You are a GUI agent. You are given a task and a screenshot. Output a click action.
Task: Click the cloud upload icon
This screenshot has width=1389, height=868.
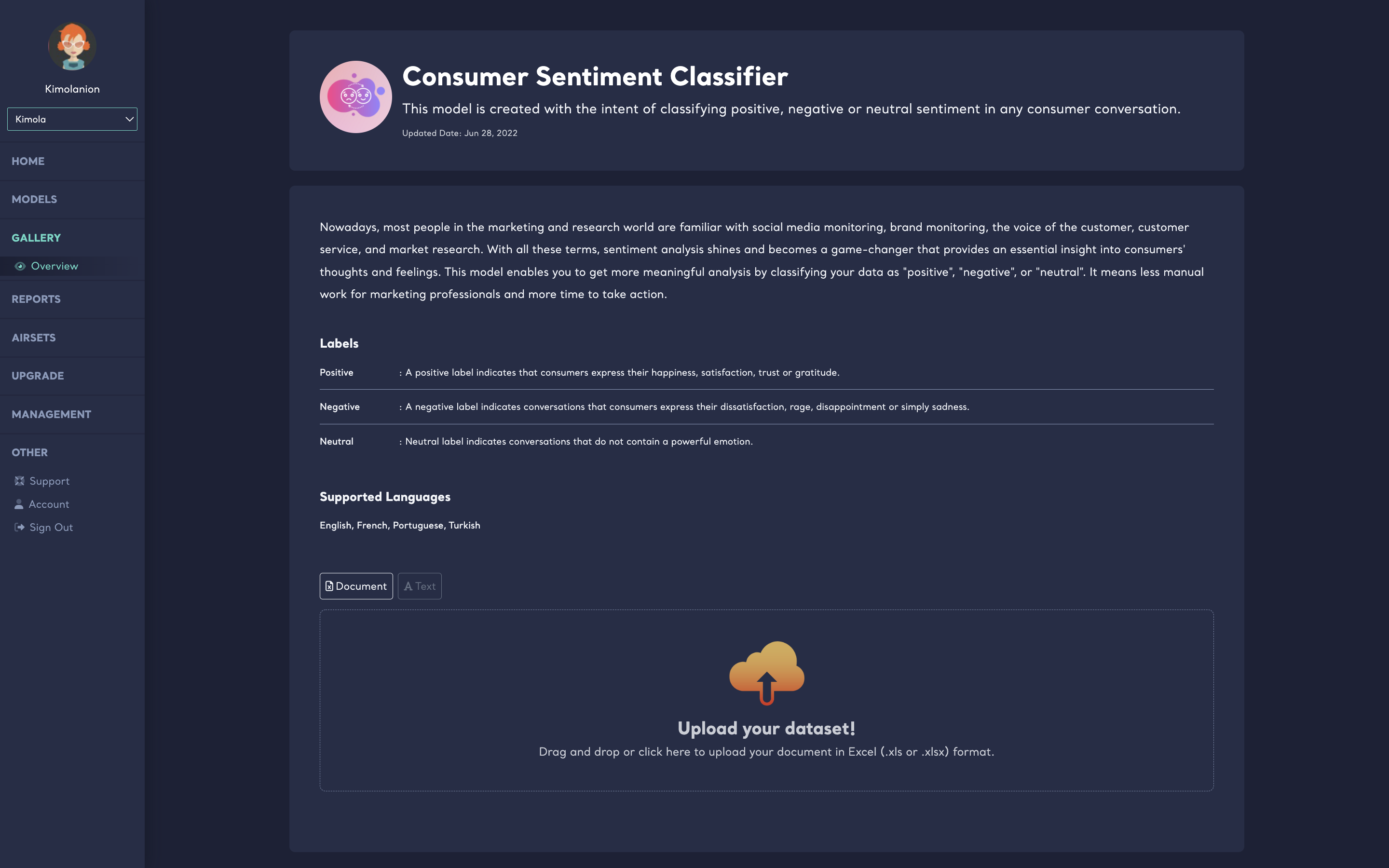766,672
